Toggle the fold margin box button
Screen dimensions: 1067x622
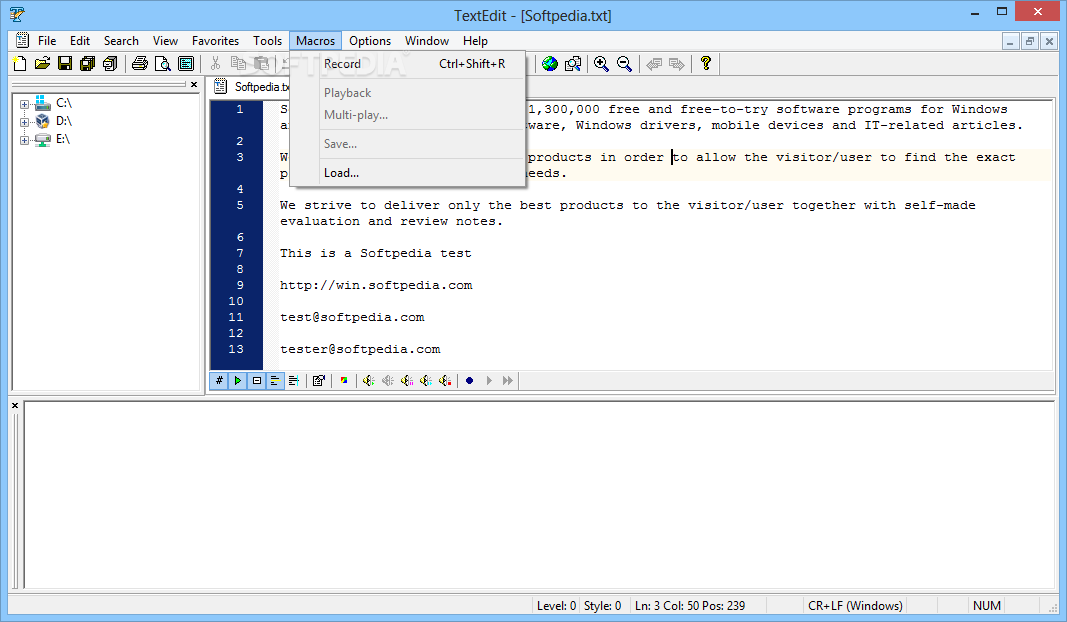click(x=257, y=381)
